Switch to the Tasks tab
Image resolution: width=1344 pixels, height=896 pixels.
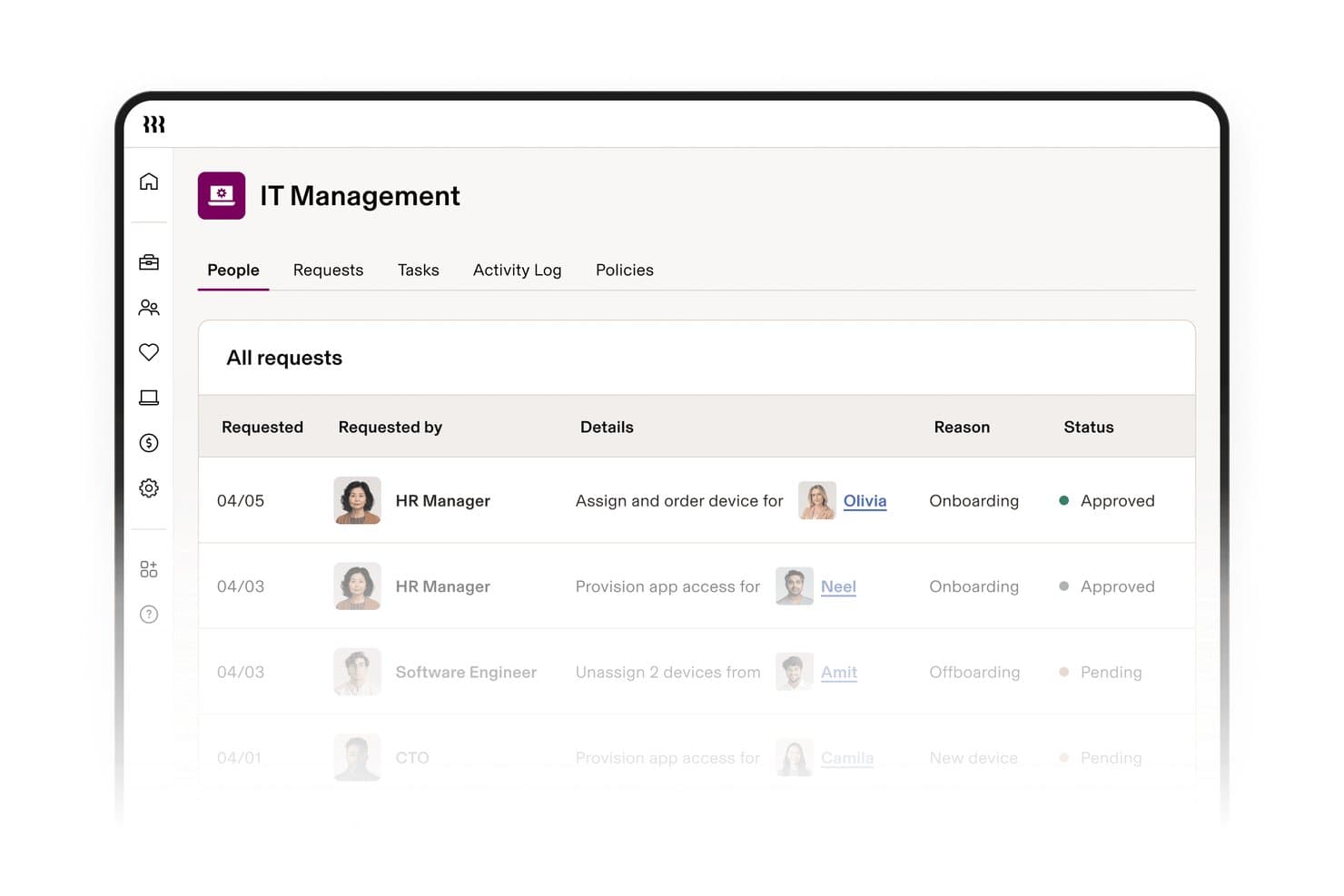[x=419, y=270]
